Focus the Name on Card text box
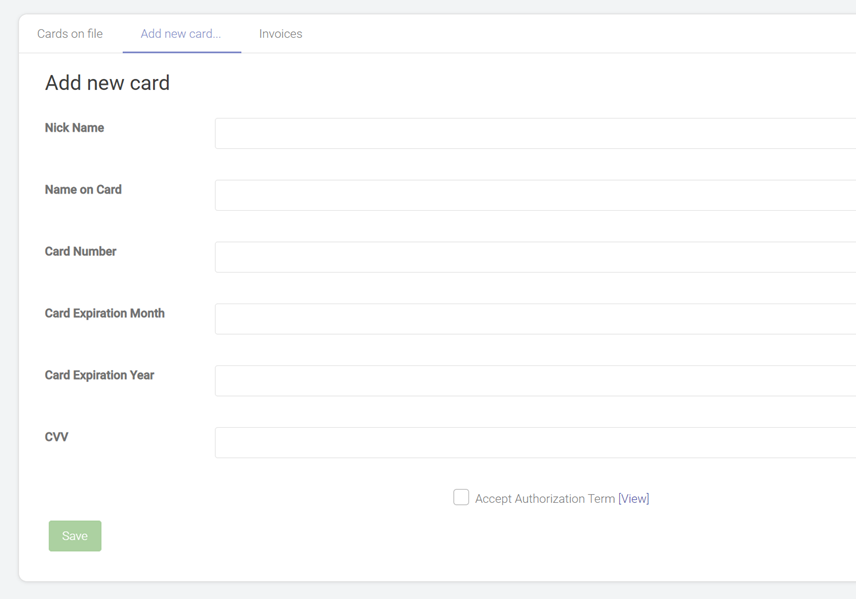Screen dimensions: 856x599 click(x=536, y=195)
